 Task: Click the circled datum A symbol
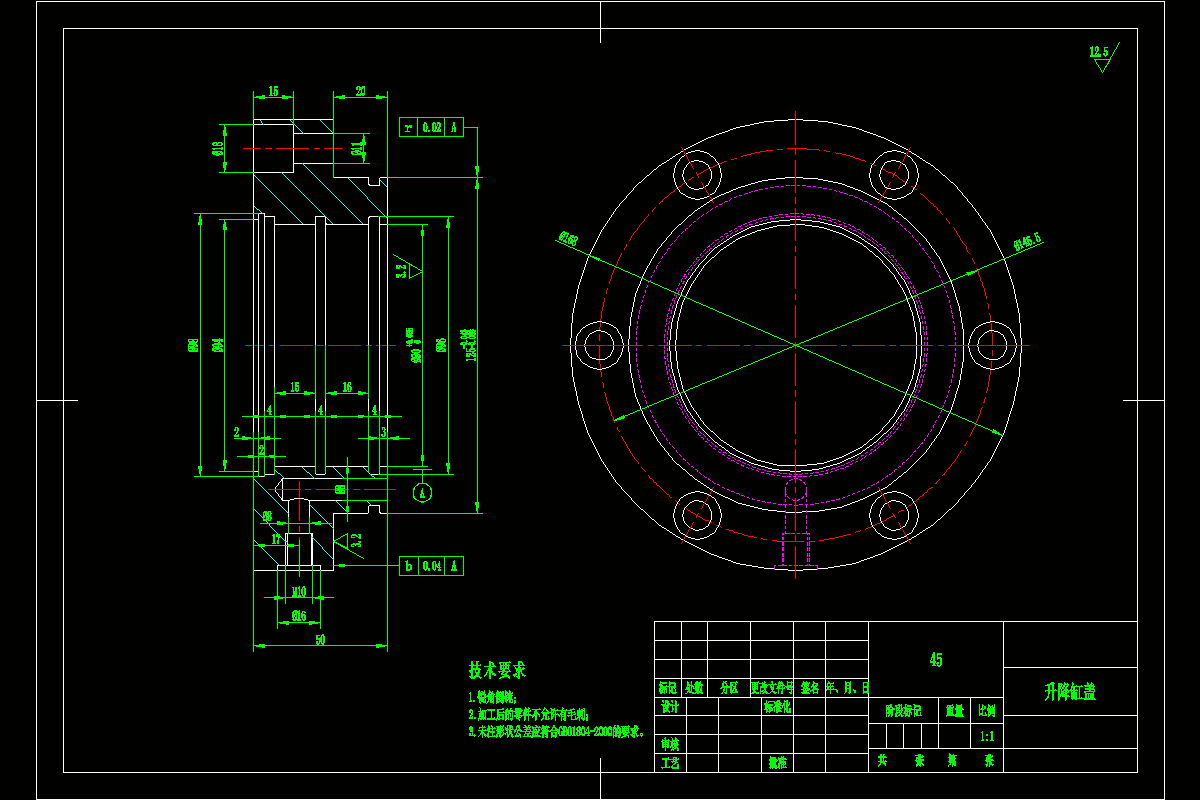[x=422, y=492]
